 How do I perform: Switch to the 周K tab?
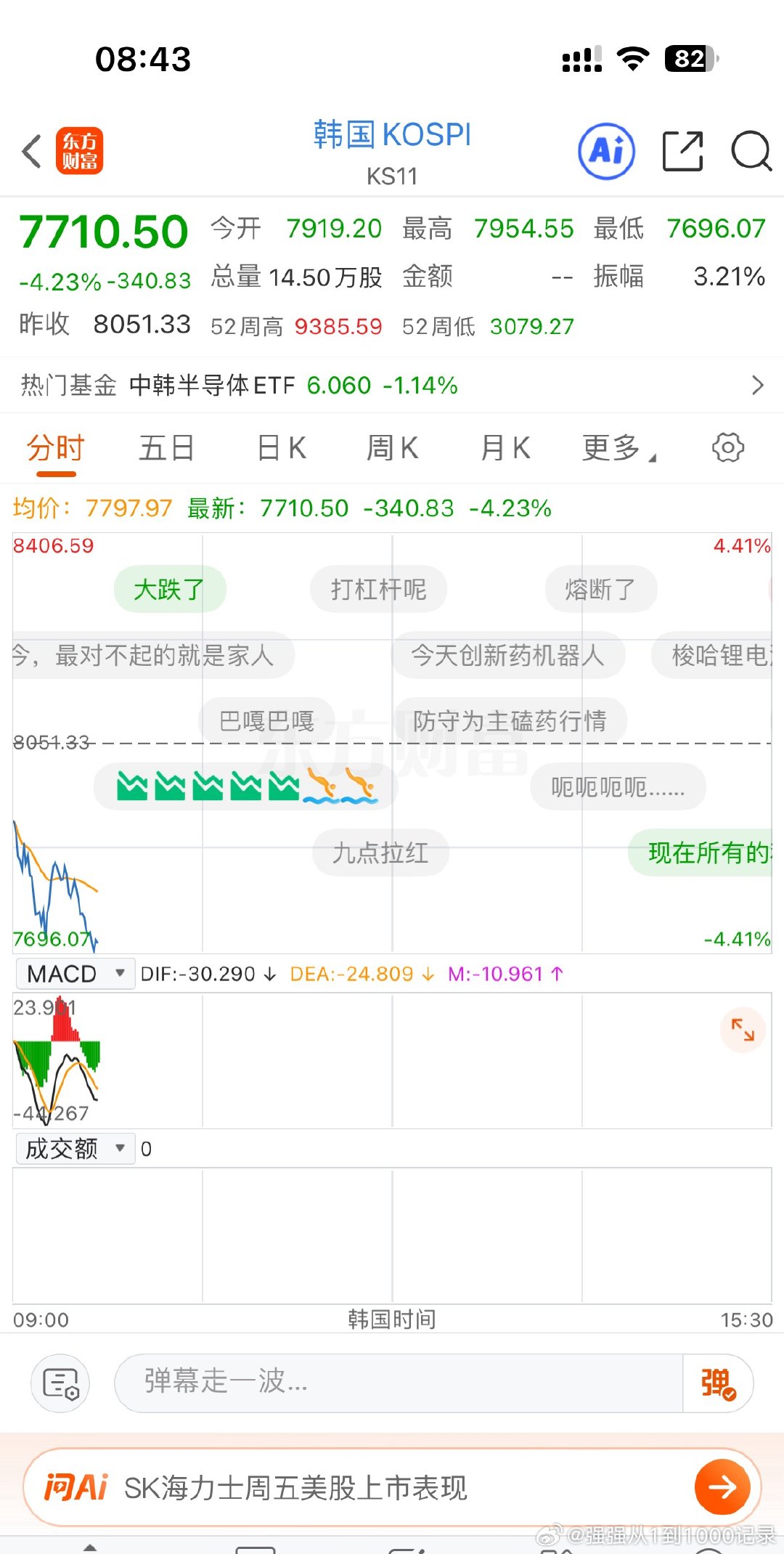coord(392,447)
